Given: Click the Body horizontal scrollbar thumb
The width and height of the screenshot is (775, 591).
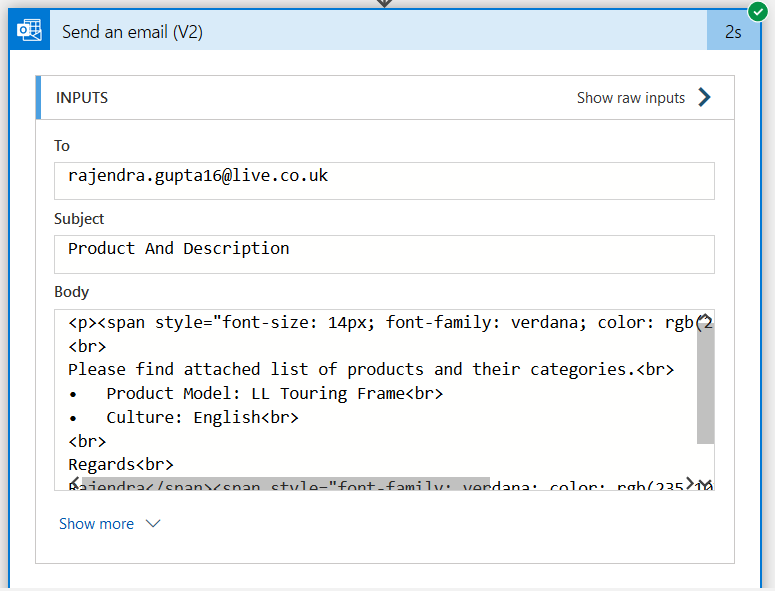Looking at the screenshot, I should point(280,484).
